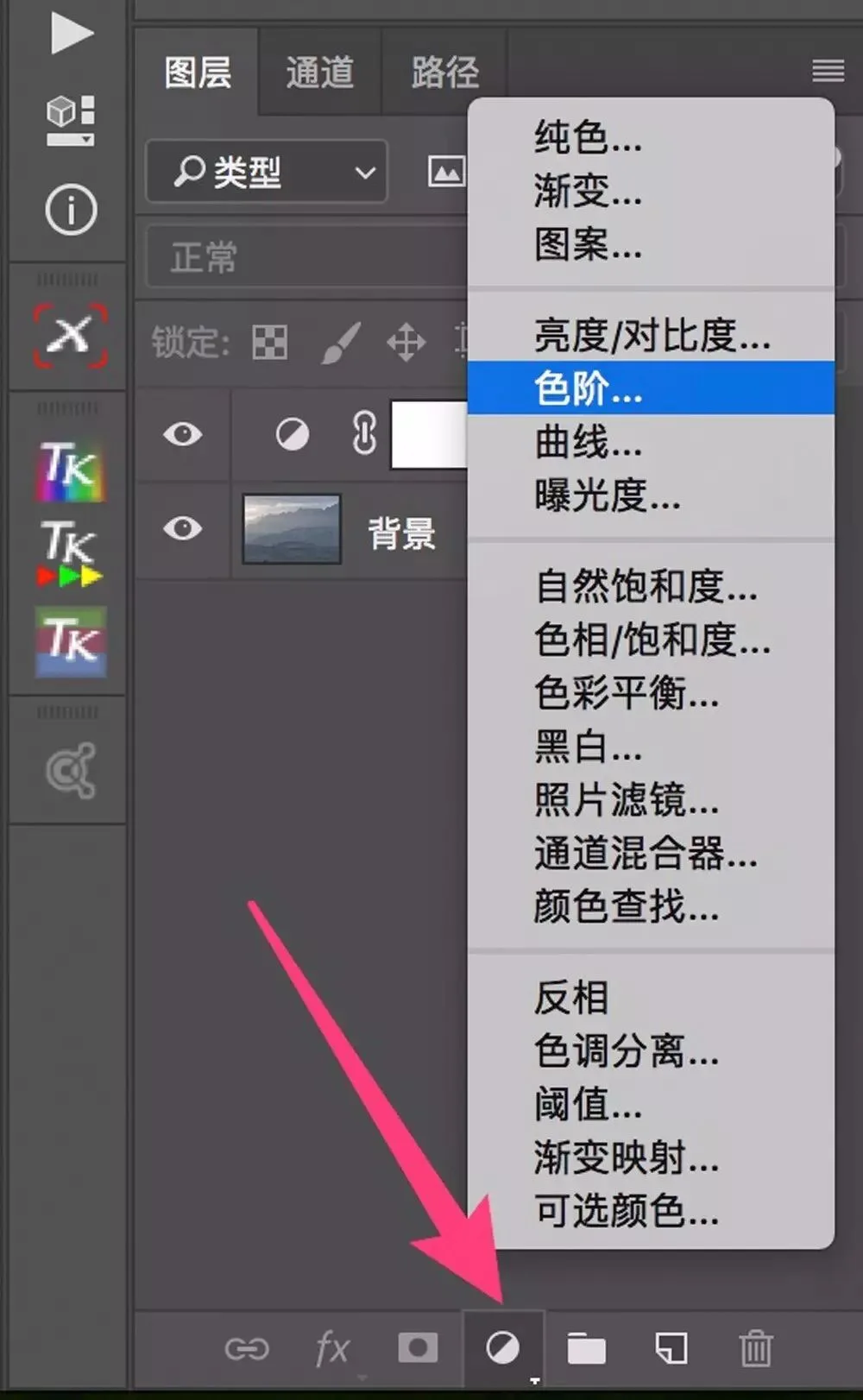863x1400 pixels.
Task: Open the gray swirl plugin icon
Action: tap(71, 769)
